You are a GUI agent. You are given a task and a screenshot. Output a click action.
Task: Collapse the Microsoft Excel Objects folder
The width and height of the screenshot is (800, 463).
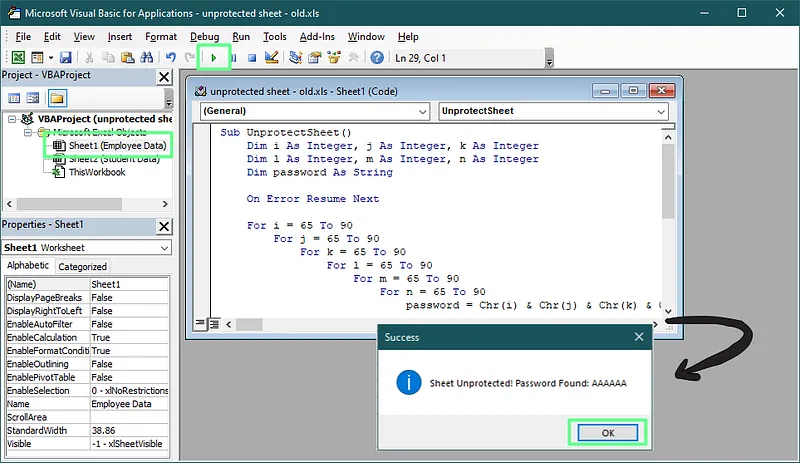coord(28,132)
